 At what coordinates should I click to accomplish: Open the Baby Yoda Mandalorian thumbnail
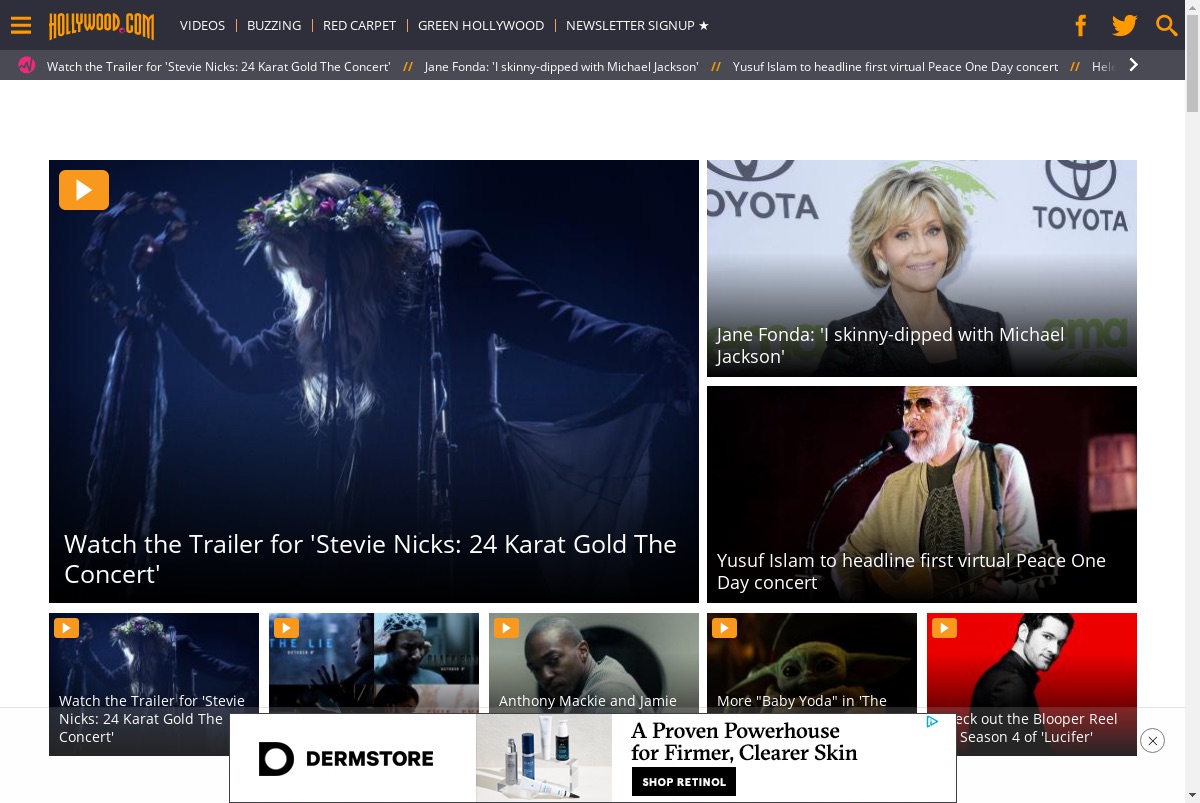pos(812,665)
